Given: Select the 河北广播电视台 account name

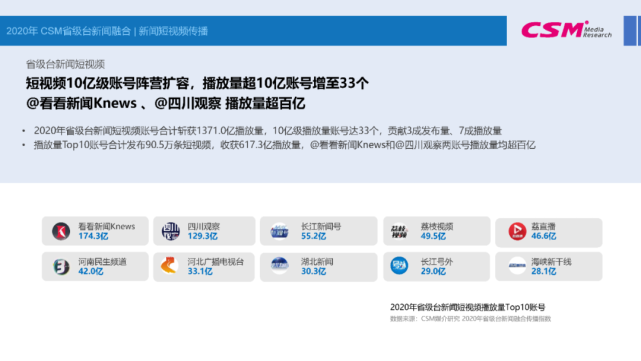Looking at the screenshot, I should pos(215,262).
